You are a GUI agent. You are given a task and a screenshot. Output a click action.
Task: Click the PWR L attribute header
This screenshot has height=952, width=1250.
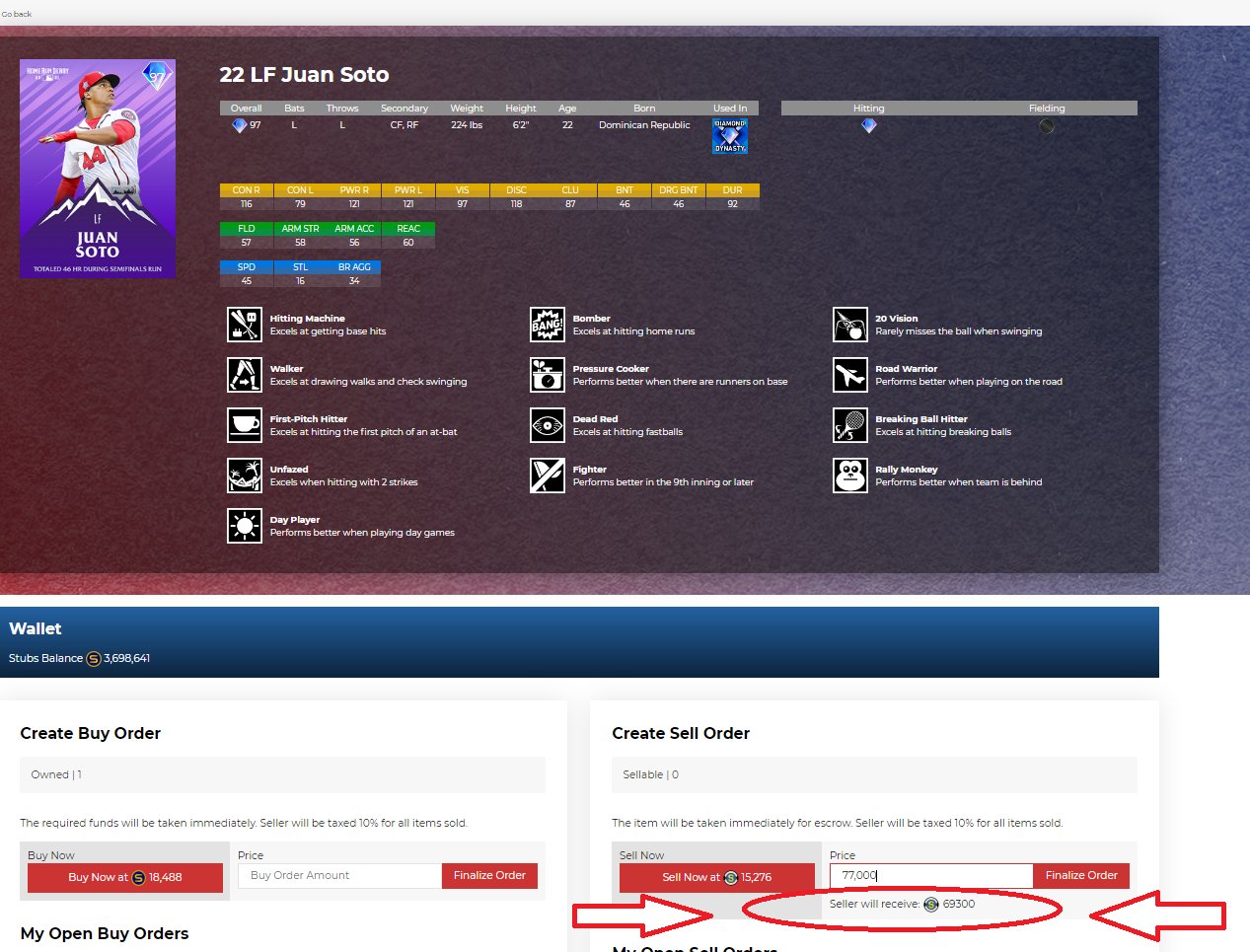pyautogui.click(x=408, y=190)
